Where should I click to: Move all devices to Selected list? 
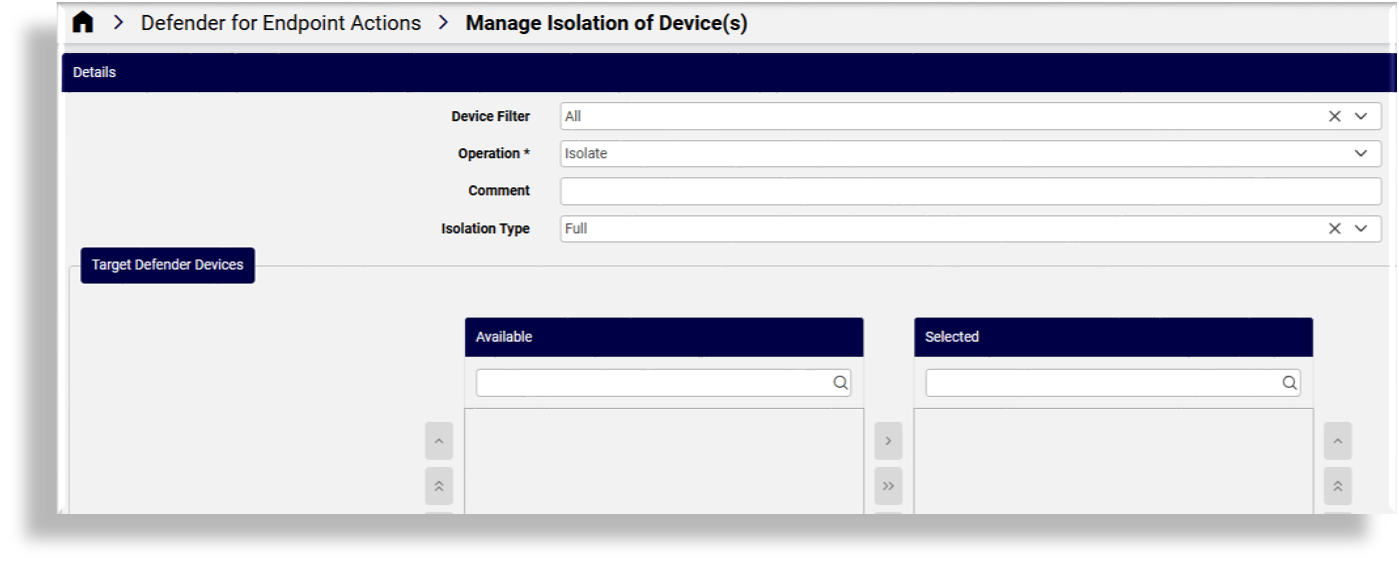pos(888,486)
